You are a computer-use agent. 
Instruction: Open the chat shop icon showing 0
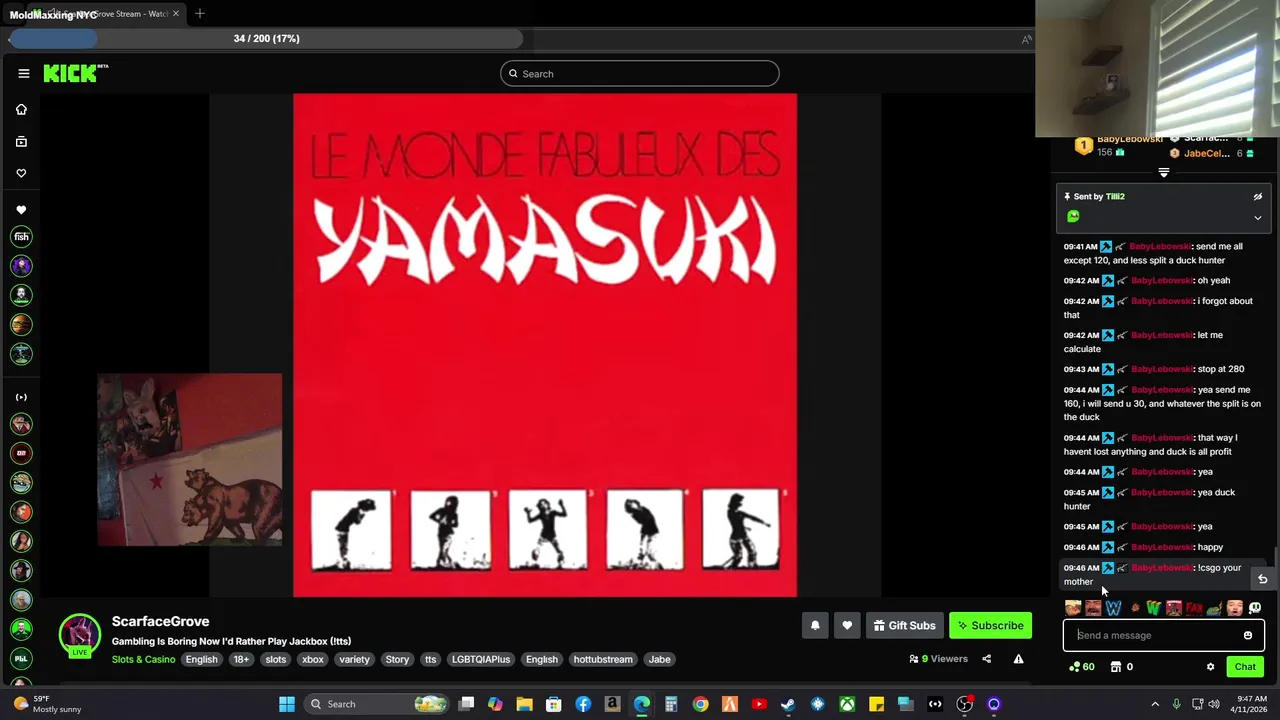pyautogui.click(x=1121, y=667)
